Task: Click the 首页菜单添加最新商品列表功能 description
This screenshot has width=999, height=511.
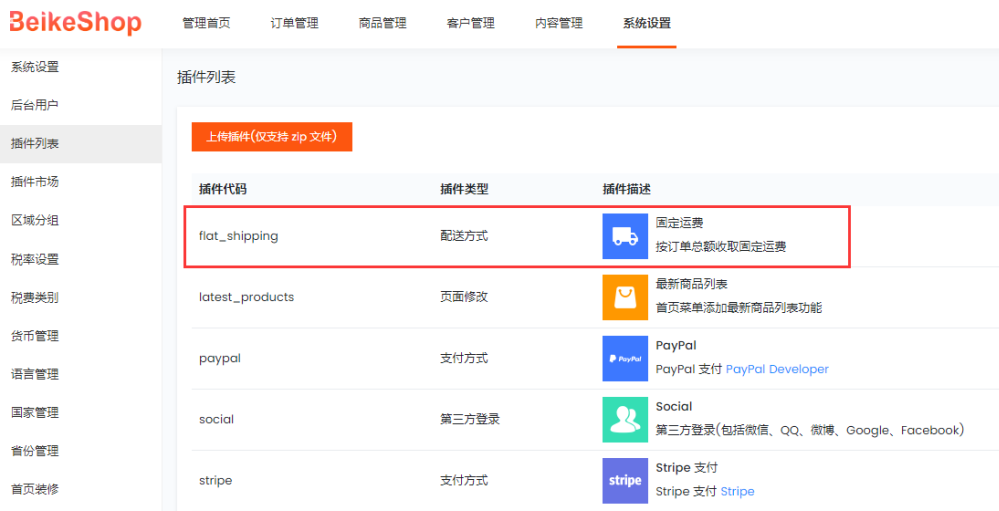Action: 739,308
